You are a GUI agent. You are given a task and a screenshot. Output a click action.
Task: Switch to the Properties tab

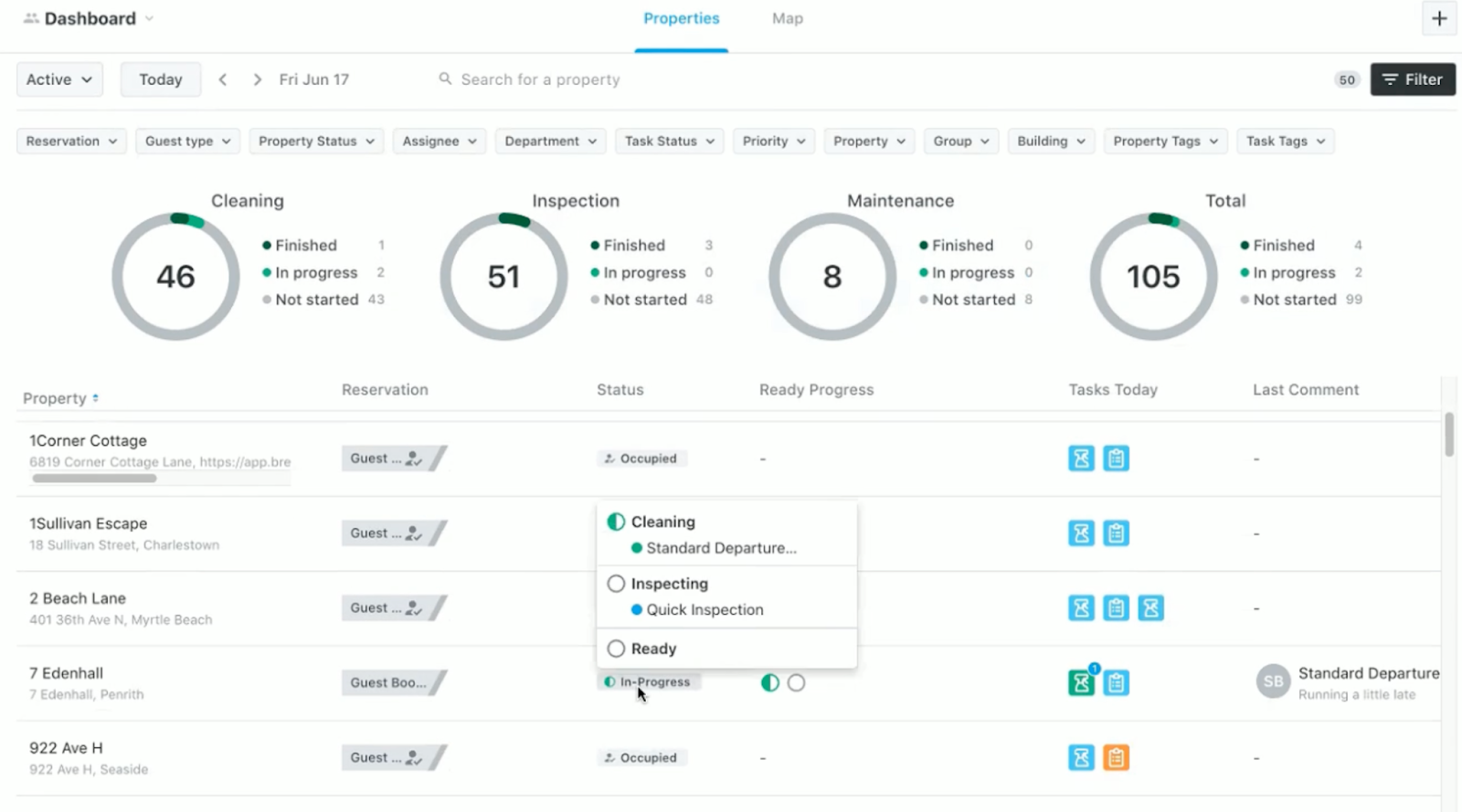[x=681, y=19]
